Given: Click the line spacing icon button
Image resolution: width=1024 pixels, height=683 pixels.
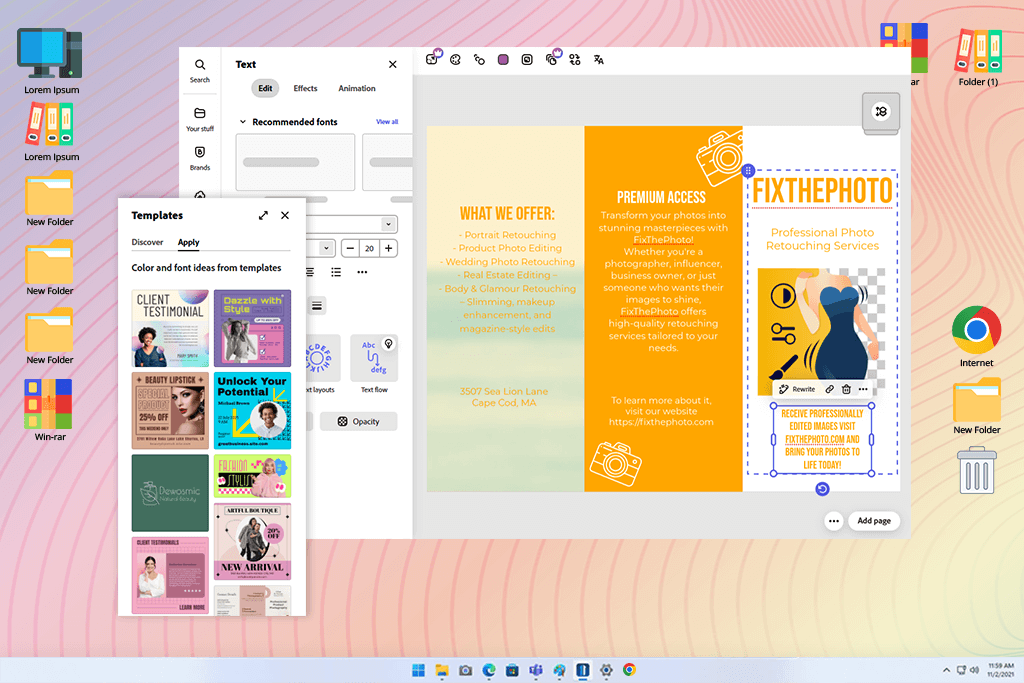Looking at the screenshot, I should click(317, 306).
